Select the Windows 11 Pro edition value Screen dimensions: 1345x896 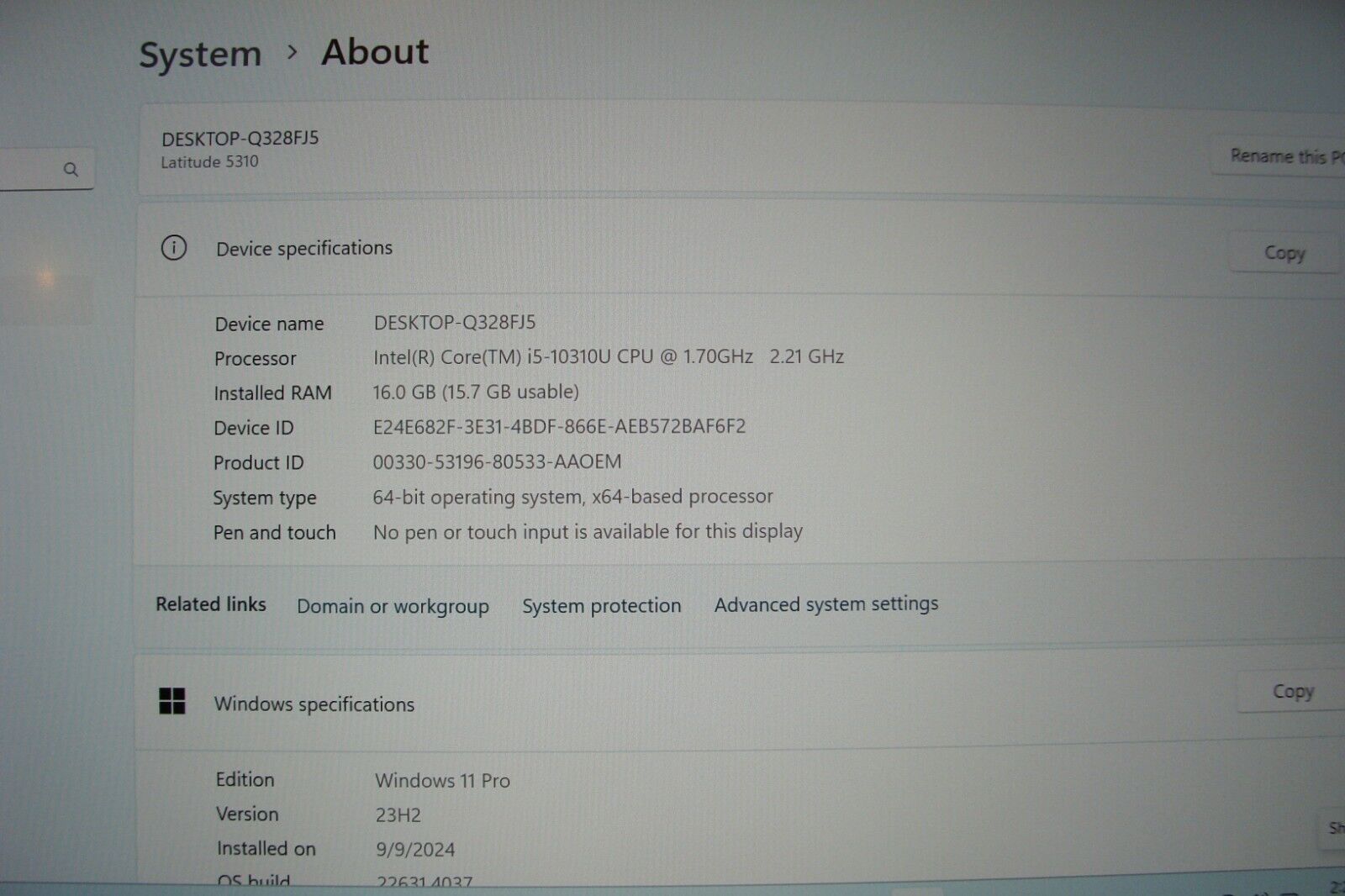click(442, 781)
